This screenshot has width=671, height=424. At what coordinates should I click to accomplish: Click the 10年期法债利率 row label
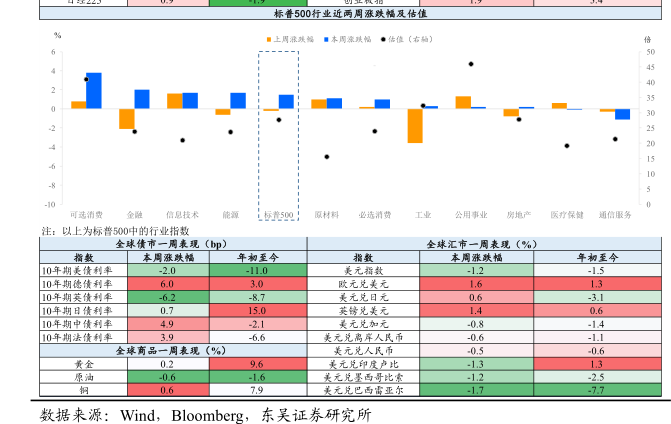[x=77, y=337]
